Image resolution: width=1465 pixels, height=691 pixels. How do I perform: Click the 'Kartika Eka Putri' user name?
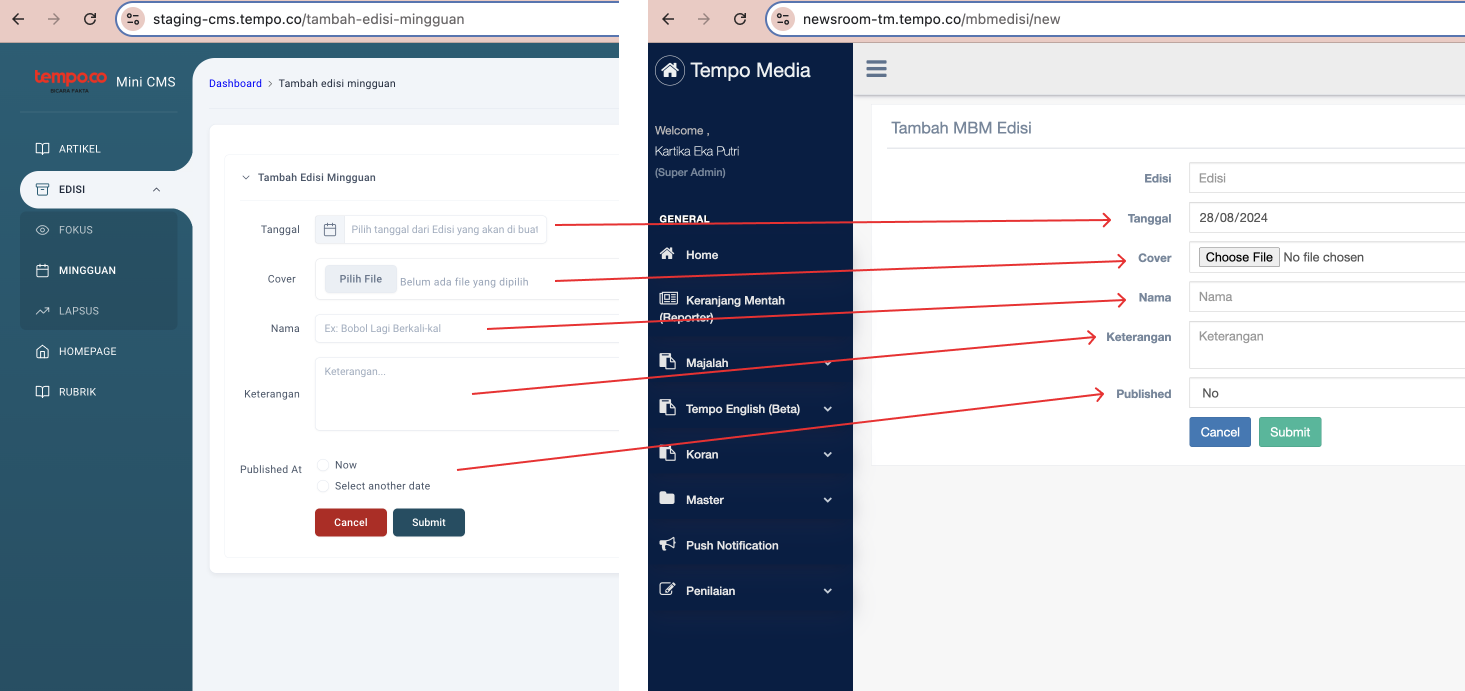[x=697, y=151]
